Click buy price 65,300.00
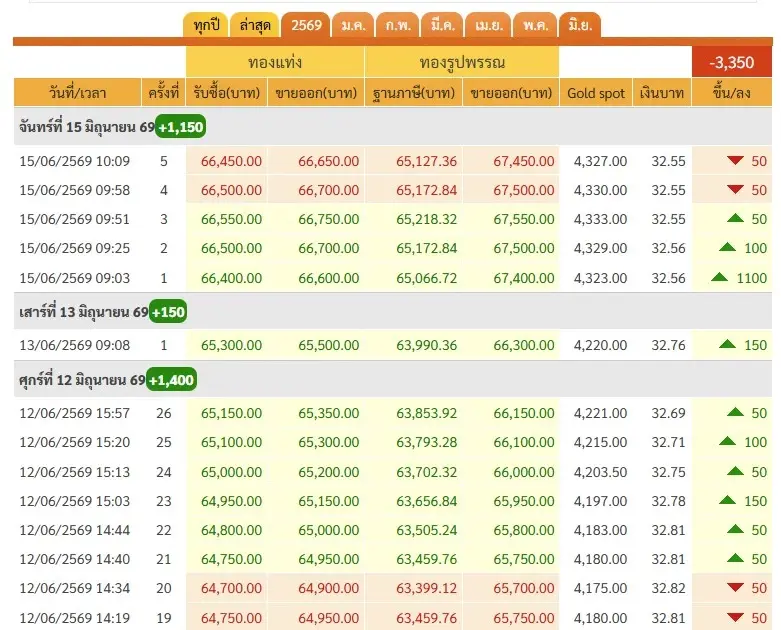 pos(231,345)
